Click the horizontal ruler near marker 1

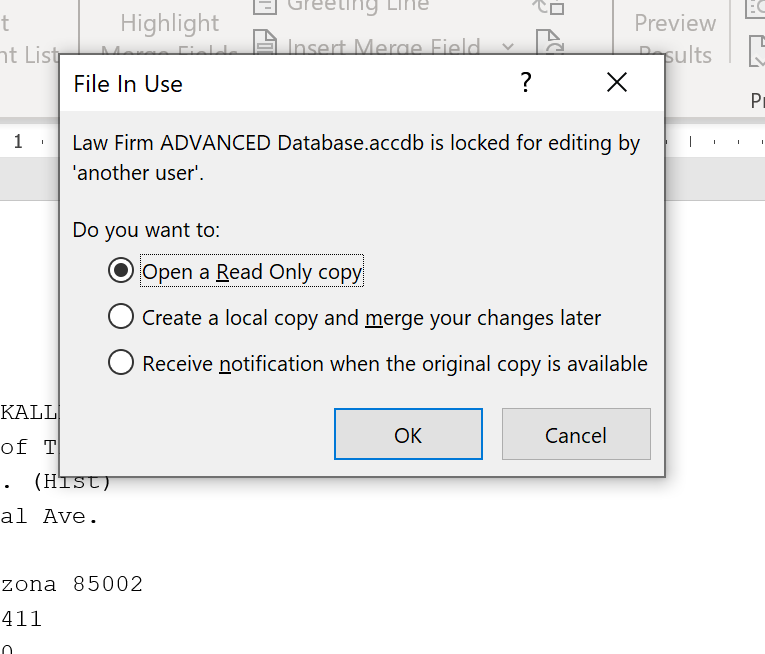point(29,142)
